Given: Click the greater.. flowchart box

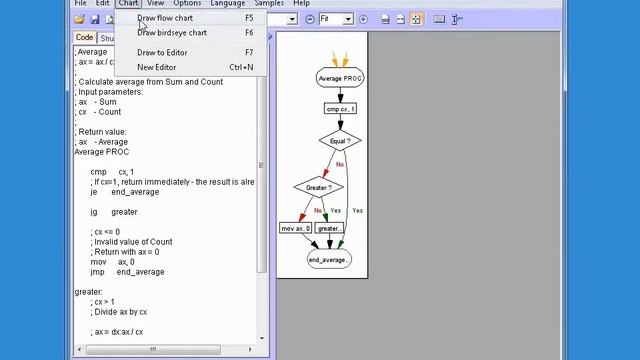Looking at the screenshot, I should 329,228.
